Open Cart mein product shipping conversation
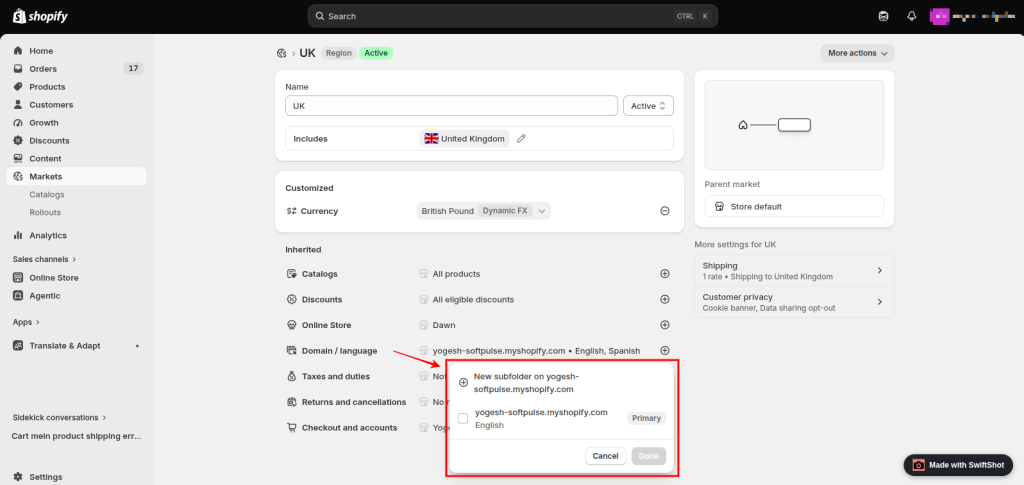 coord(76,435)
